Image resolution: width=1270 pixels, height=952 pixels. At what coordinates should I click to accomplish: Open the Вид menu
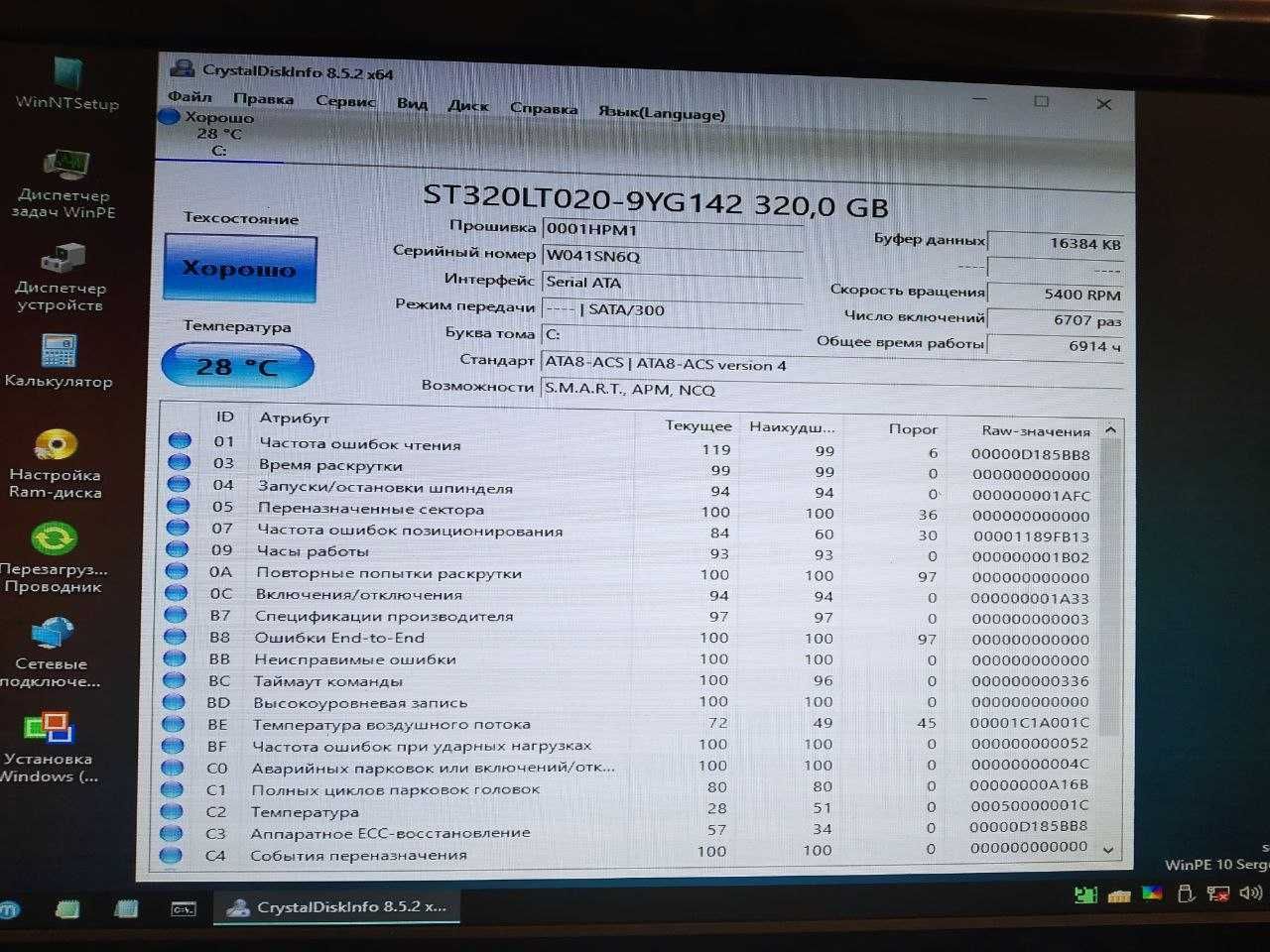[x=412, y=103]
